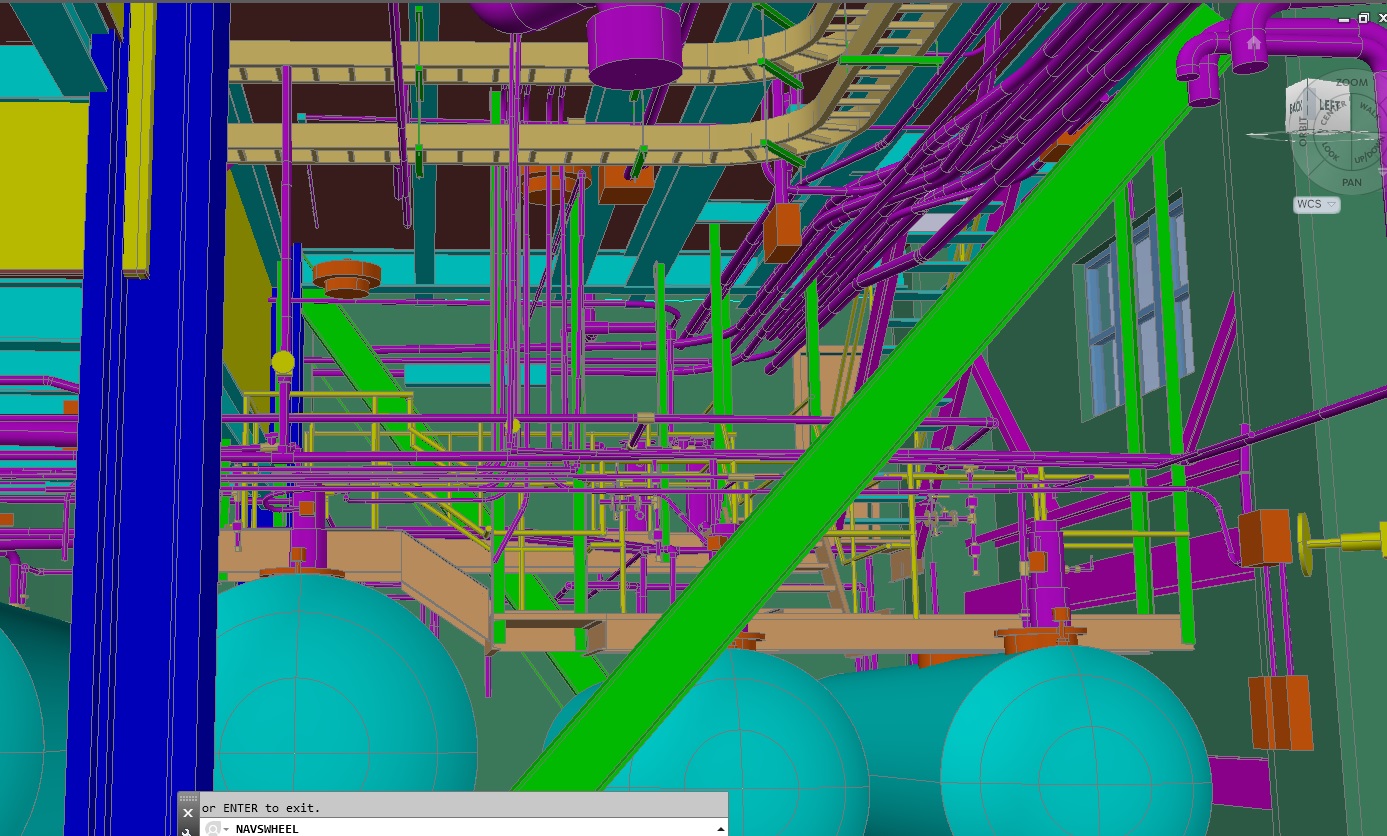Open the WCS coordinate system dropdown
Screen dimensions: 1387x836
[1332, 204]
